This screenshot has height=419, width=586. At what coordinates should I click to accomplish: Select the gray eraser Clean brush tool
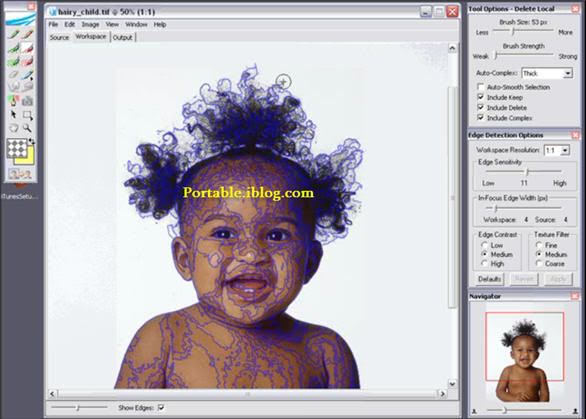click(x=13, y=74)
